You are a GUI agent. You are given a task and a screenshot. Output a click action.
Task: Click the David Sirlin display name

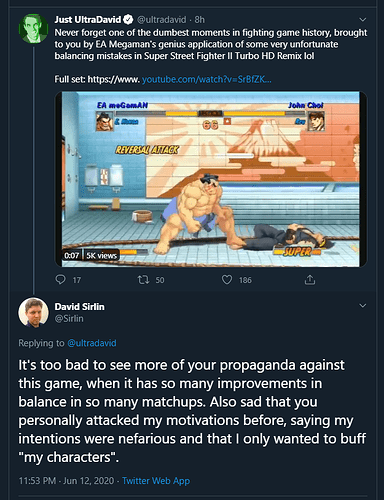point(79,307)
